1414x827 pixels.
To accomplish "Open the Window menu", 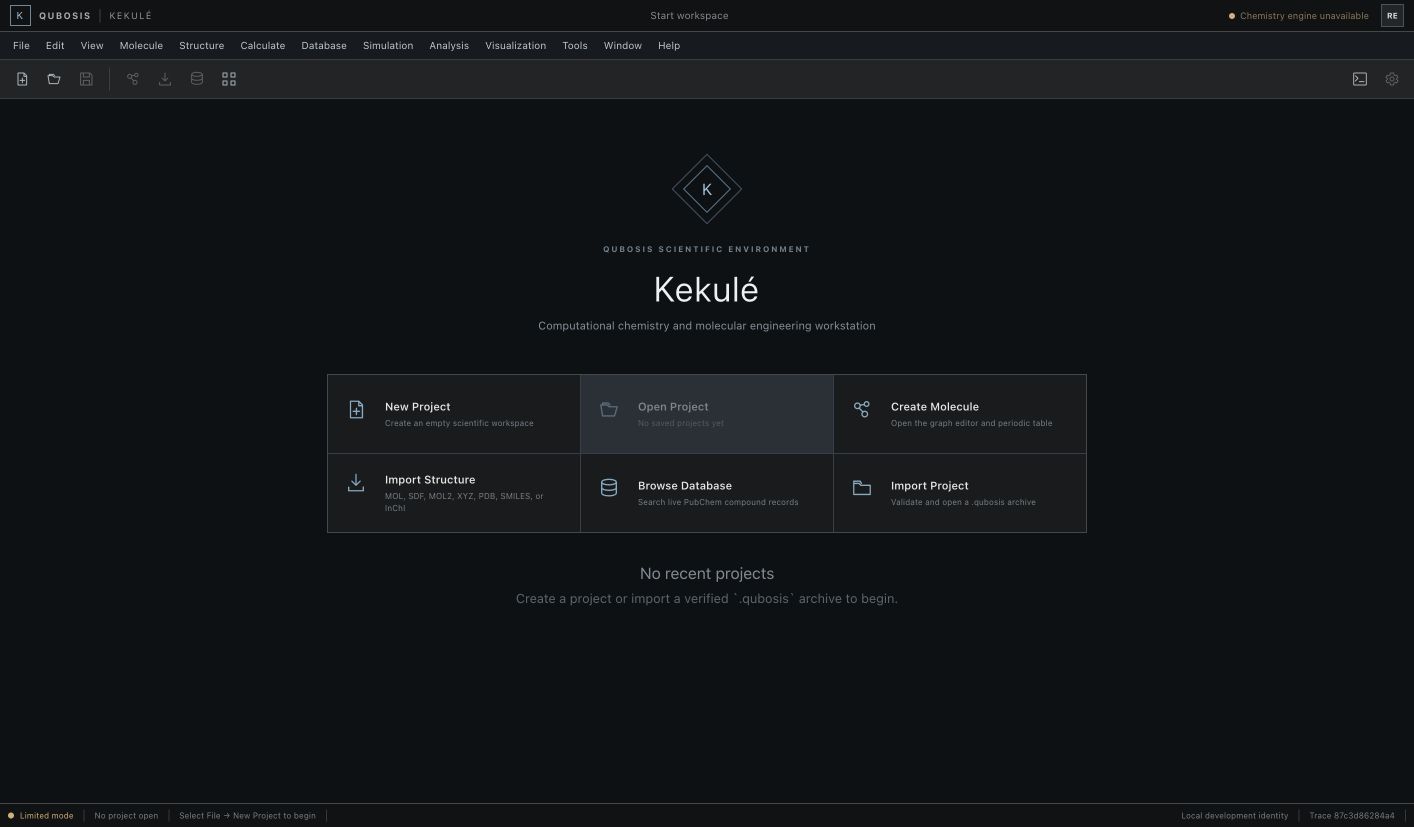I will coord(623,46).
